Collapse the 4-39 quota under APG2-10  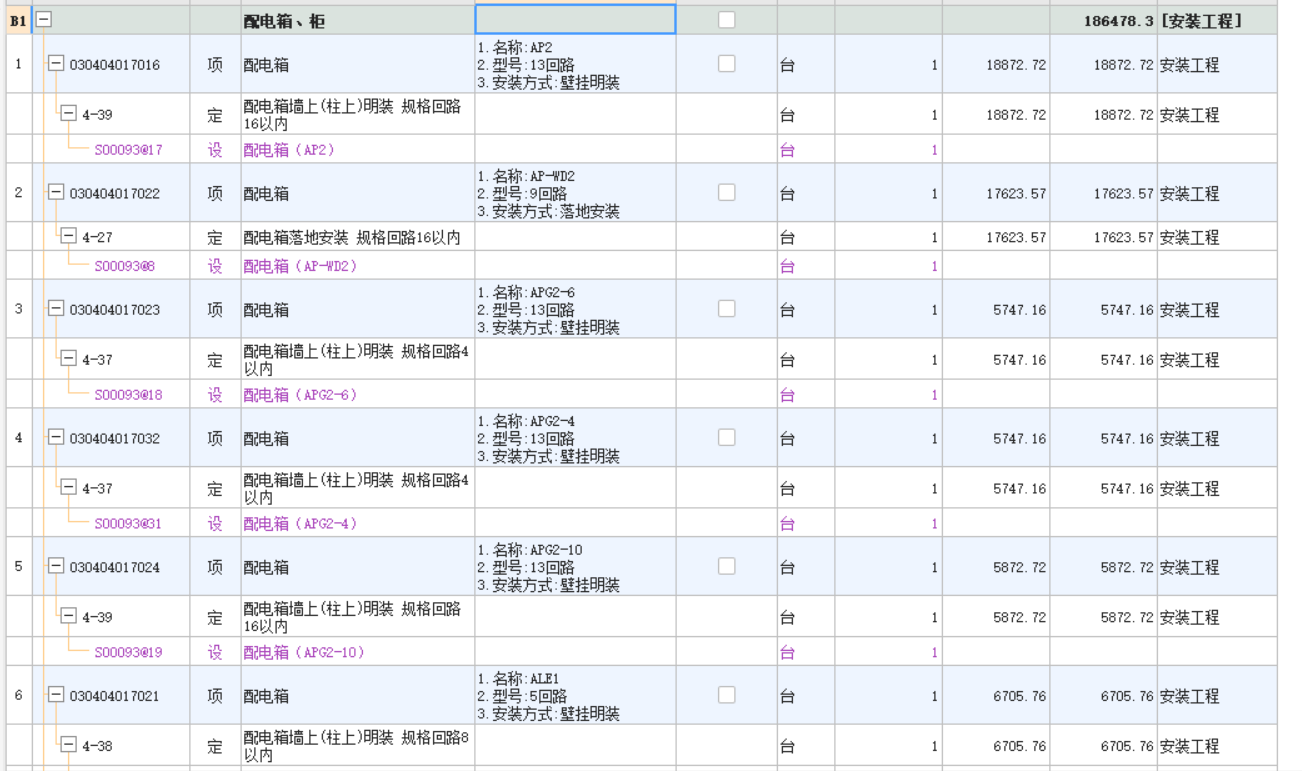coord(68,617)
